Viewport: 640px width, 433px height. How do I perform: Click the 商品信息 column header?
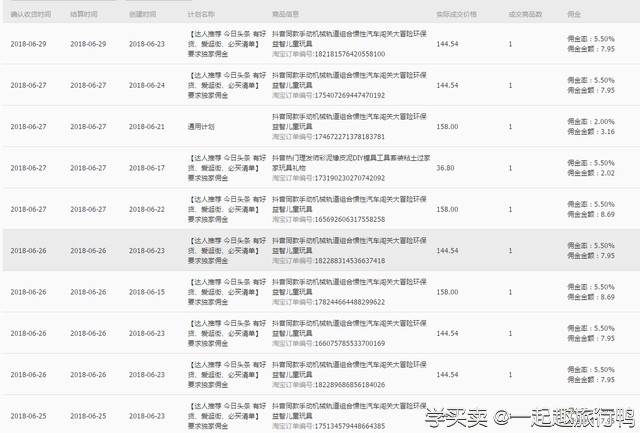(286, 14)
